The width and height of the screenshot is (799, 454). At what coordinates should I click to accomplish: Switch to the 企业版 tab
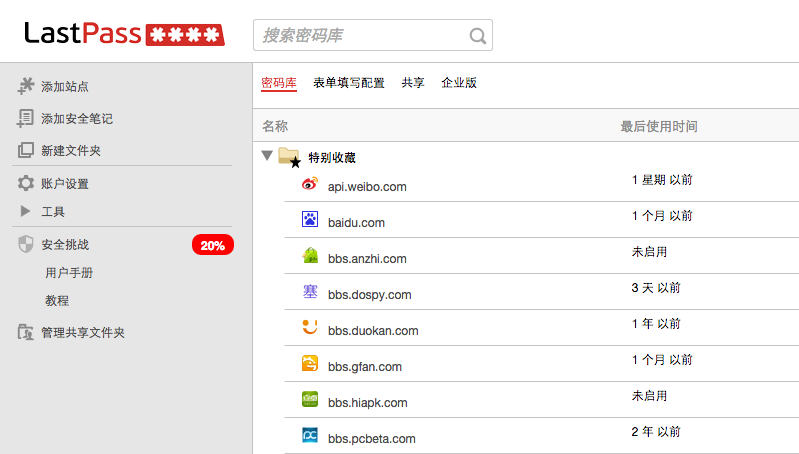point(459,83)
